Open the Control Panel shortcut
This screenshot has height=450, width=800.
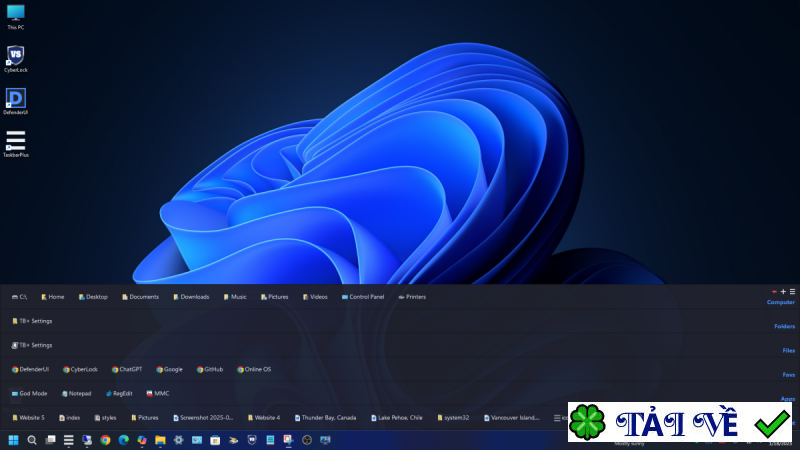tap(363, 297)
